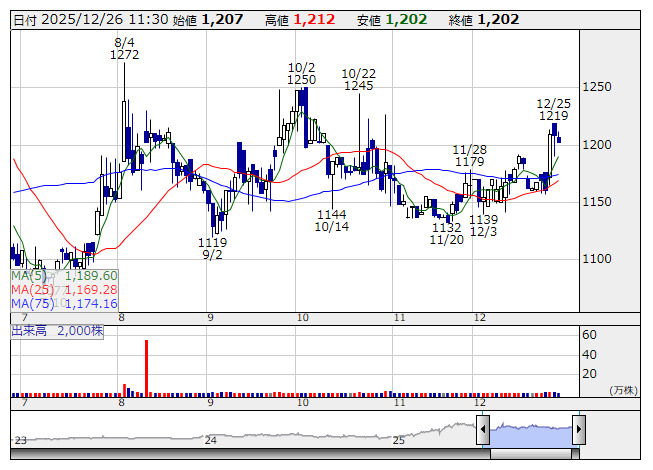Click the 60 volume axis label

click(589, 335)
